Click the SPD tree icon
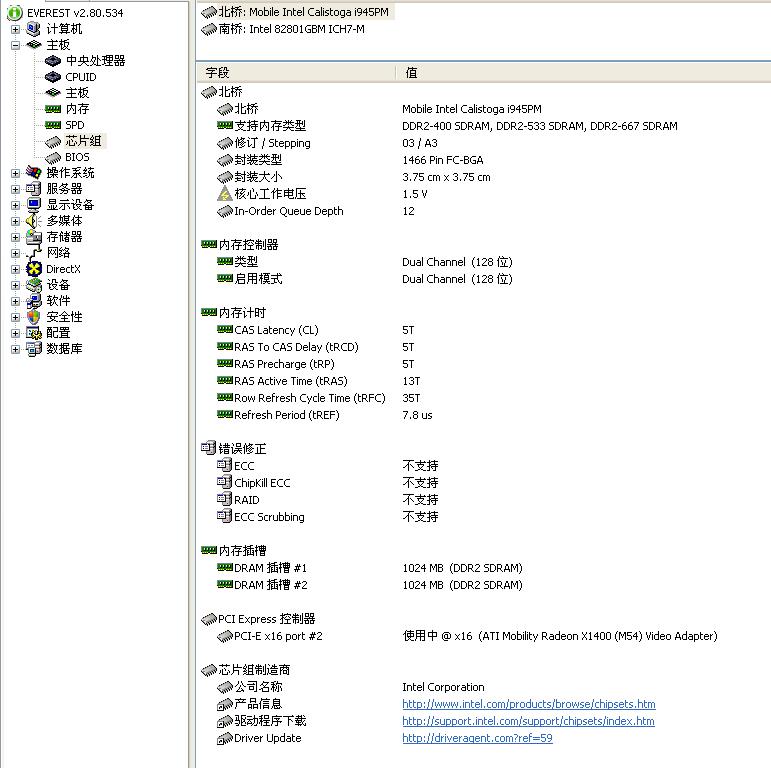Image resolution: width=771 pixels, height=768 pixels. pos(53,125)
